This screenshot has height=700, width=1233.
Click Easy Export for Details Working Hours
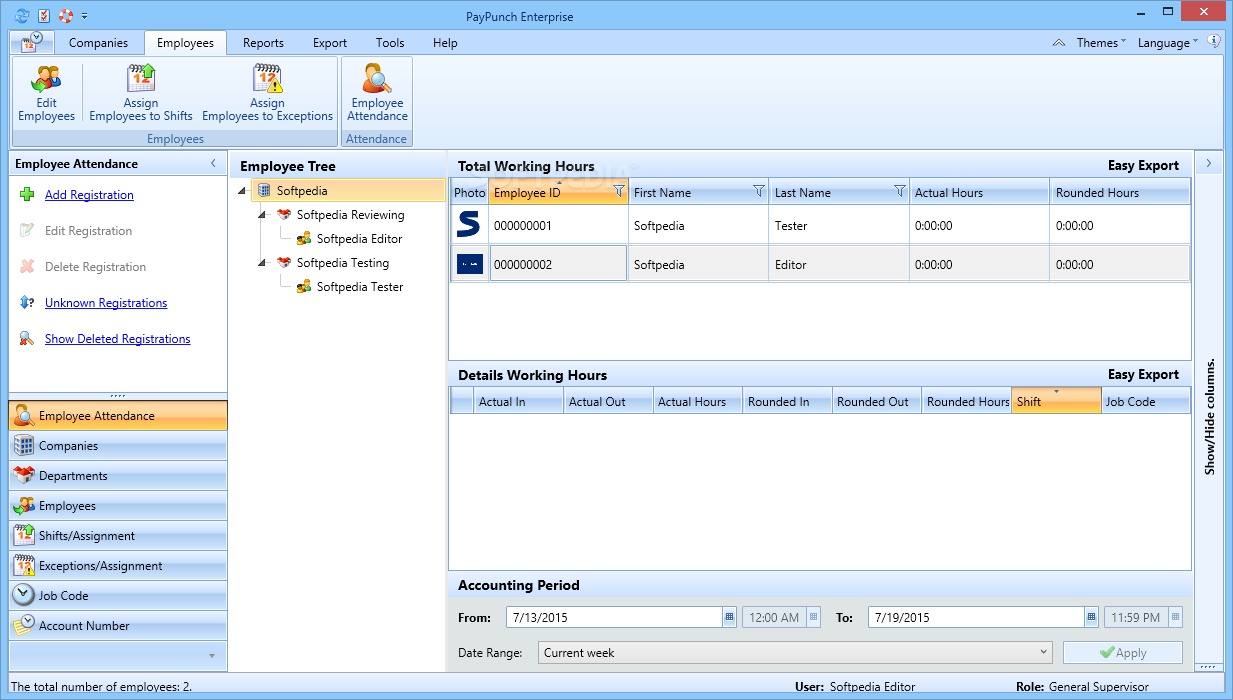(x=1143, y=375)
